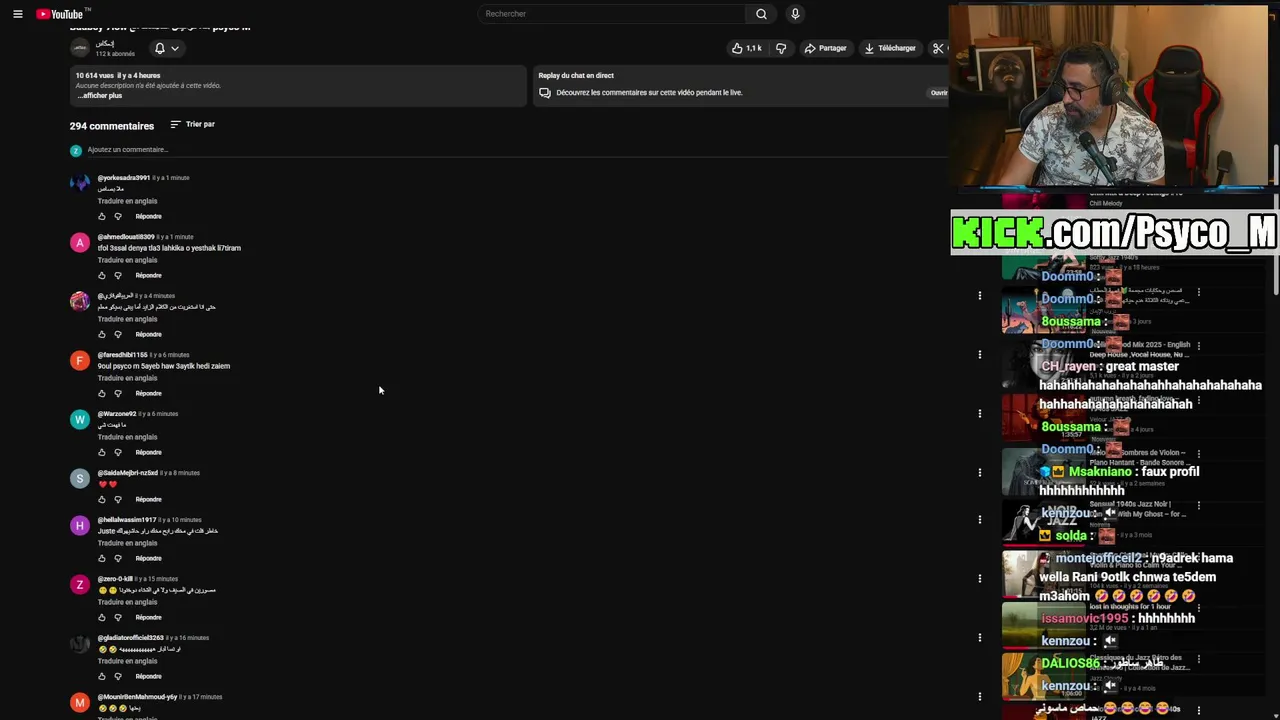Expand the notification bell dropdown

[x=166, y=48]
